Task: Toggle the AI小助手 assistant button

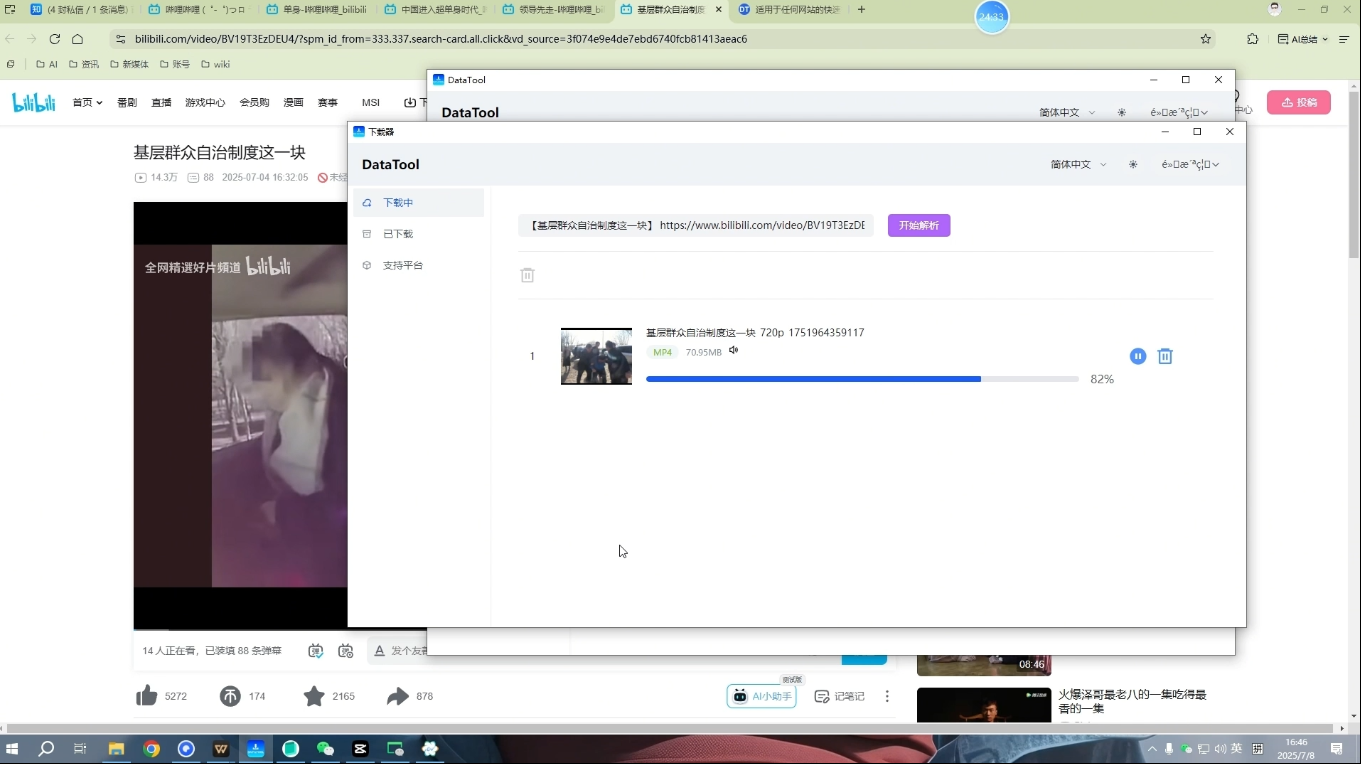Action: point(761,695)
